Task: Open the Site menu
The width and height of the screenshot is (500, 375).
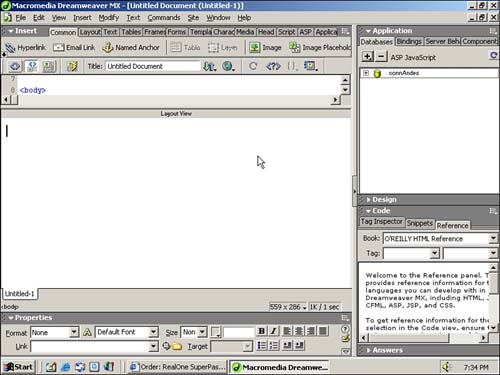Action: 193,18
